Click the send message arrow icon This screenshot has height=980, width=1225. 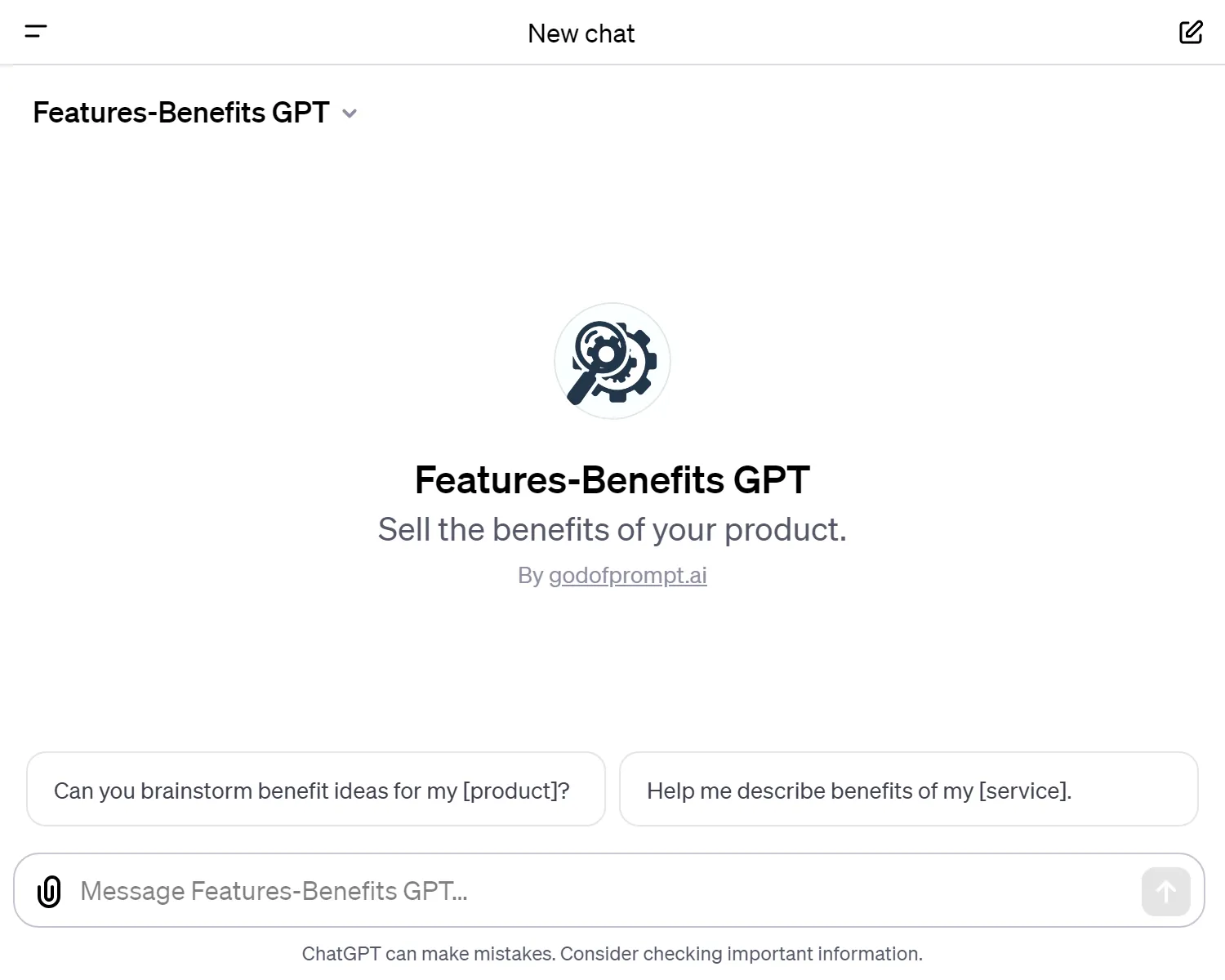1165,891
